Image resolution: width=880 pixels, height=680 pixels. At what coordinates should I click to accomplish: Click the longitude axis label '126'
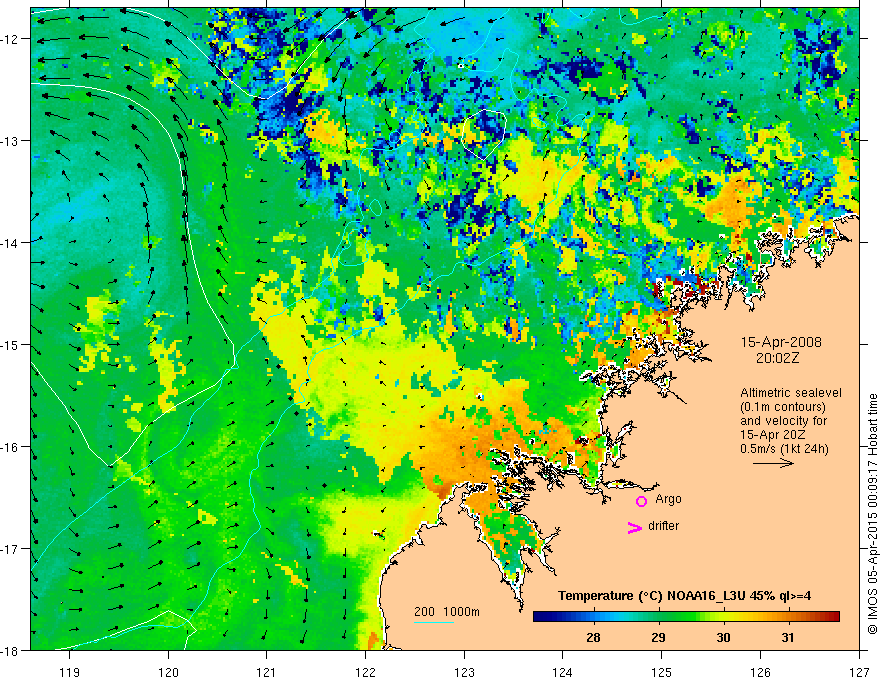(760, 672)
